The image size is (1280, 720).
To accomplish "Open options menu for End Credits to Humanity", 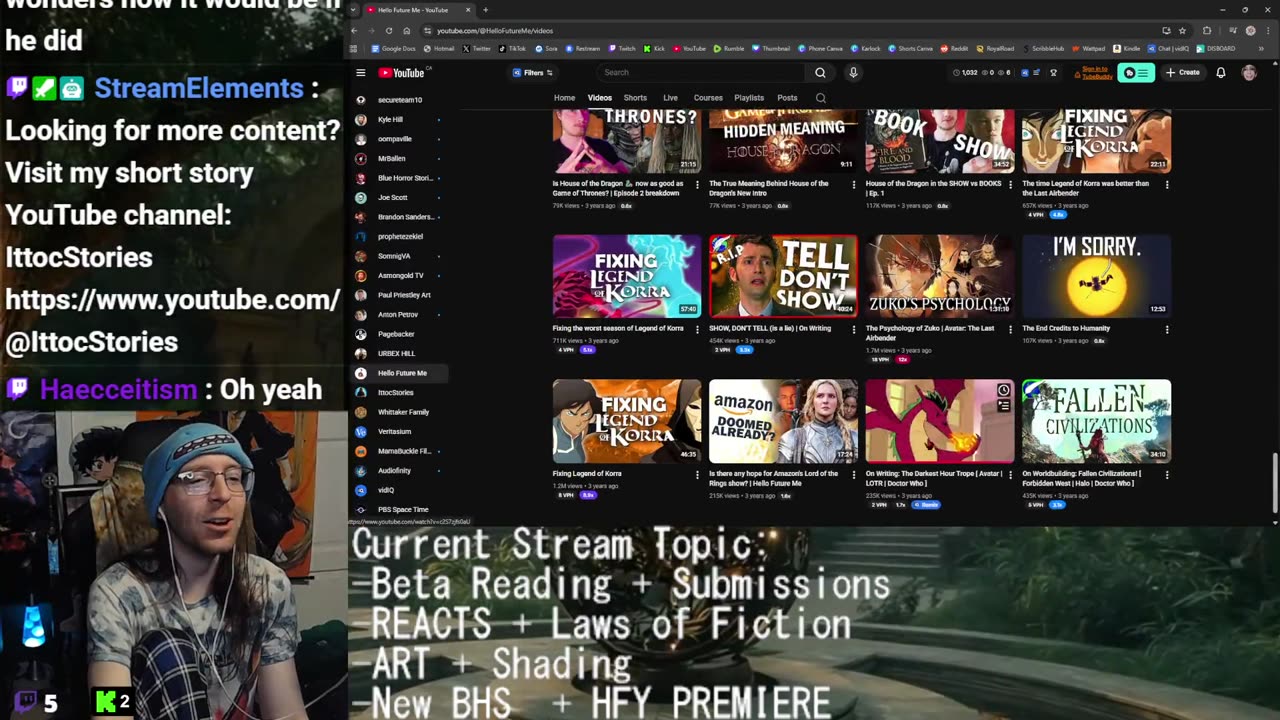I will pos(1167,329).
